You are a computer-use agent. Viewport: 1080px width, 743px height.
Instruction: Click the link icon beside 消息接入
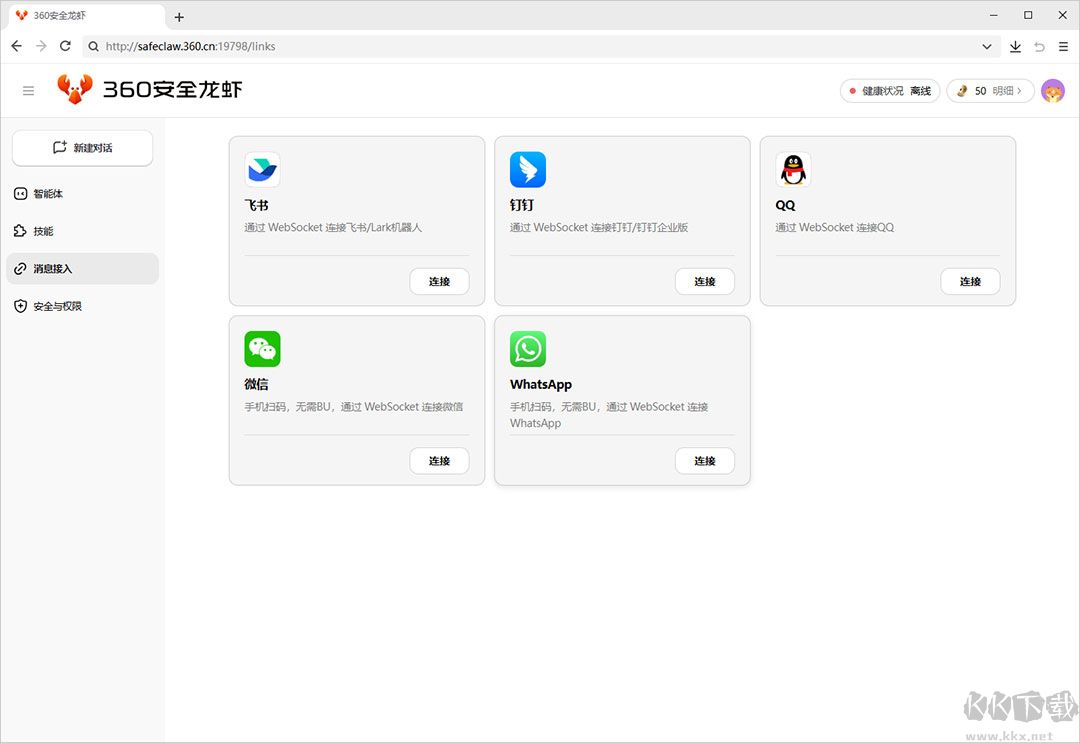21,269
